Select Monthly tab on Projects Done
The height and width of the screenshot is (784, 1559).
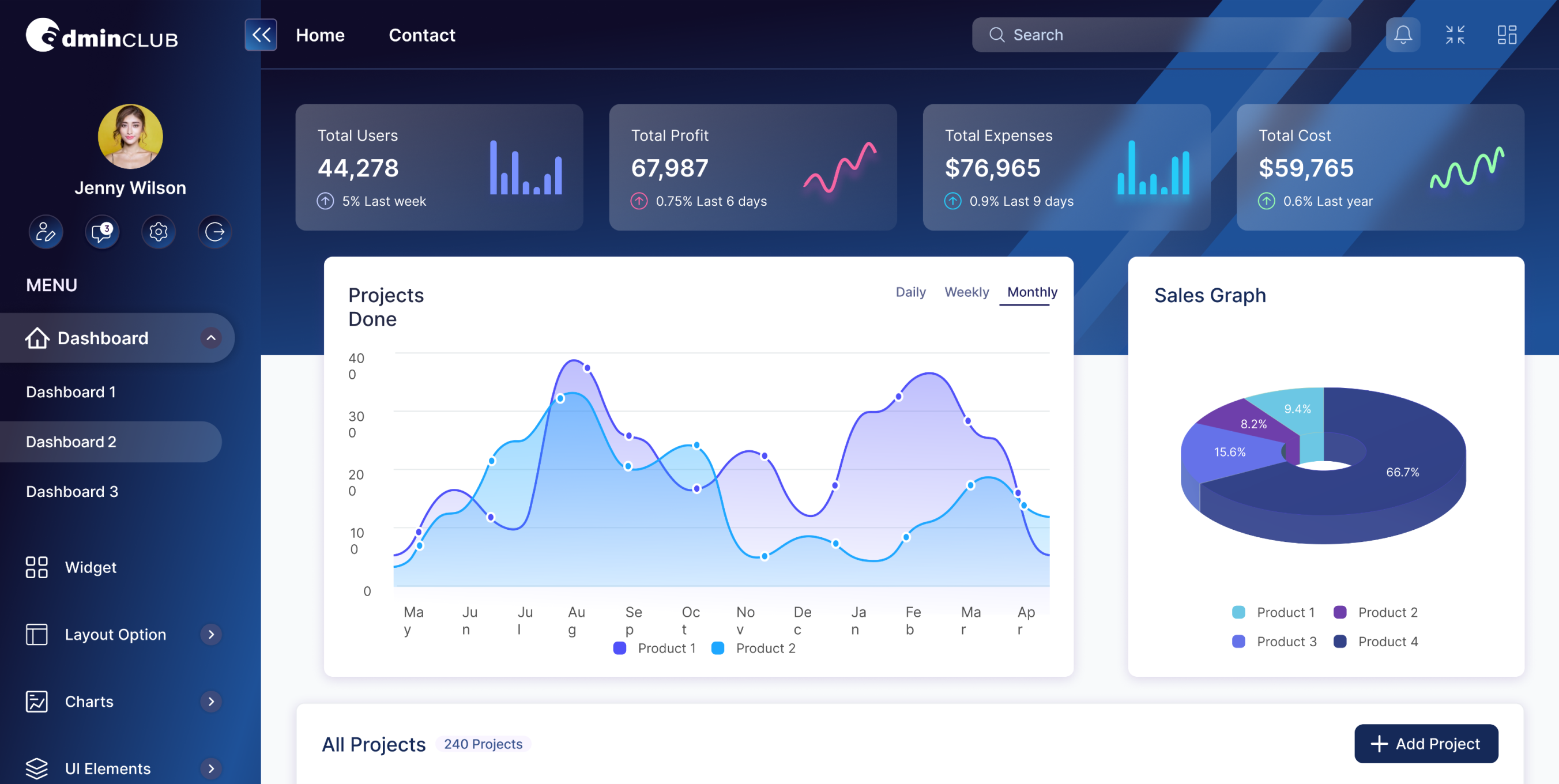tap(1032, 292)
